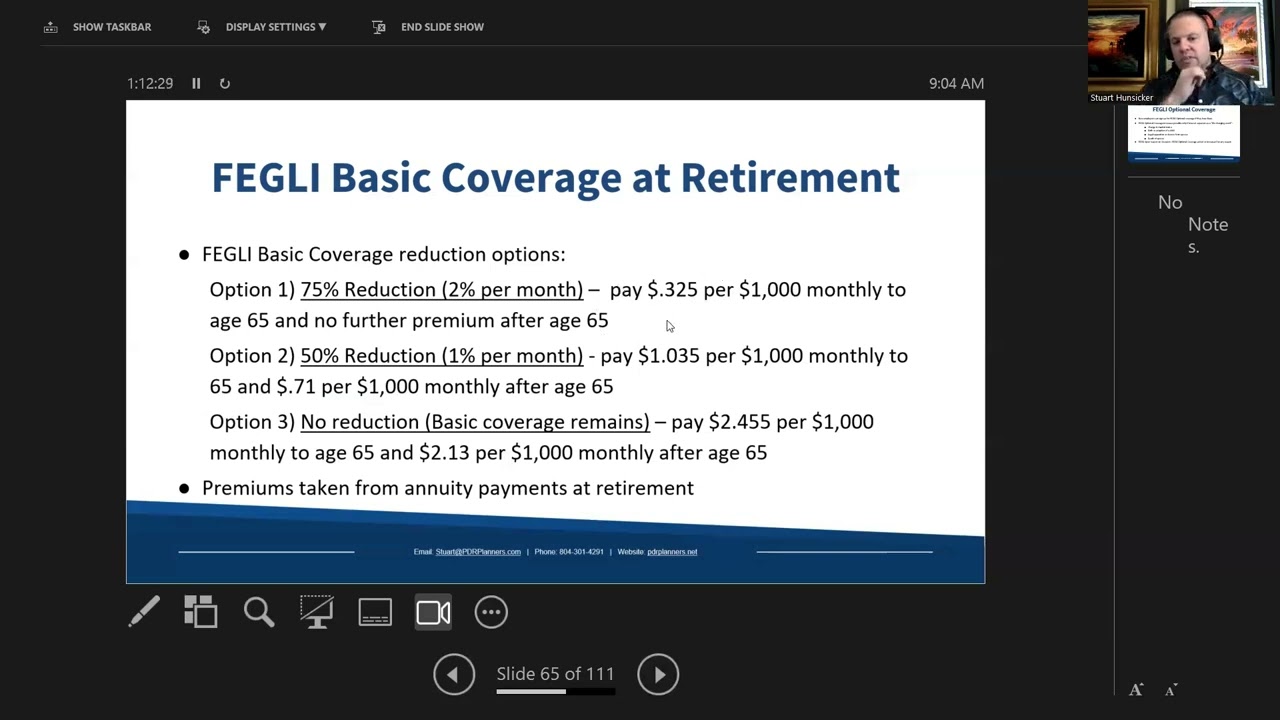Screen dimensions: 1280x720
Task: Toggle subtitles button
Action: click(375, 612)
